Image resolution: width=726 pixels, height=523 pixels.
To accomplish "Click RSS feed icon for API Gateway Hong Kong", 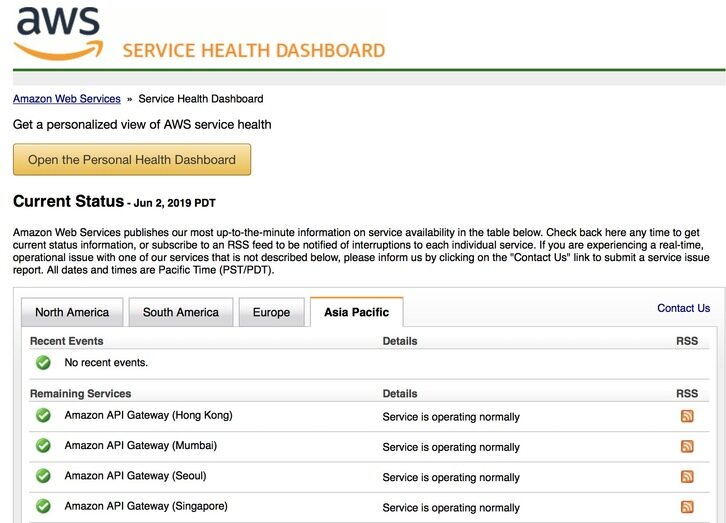I will [687, 416].
